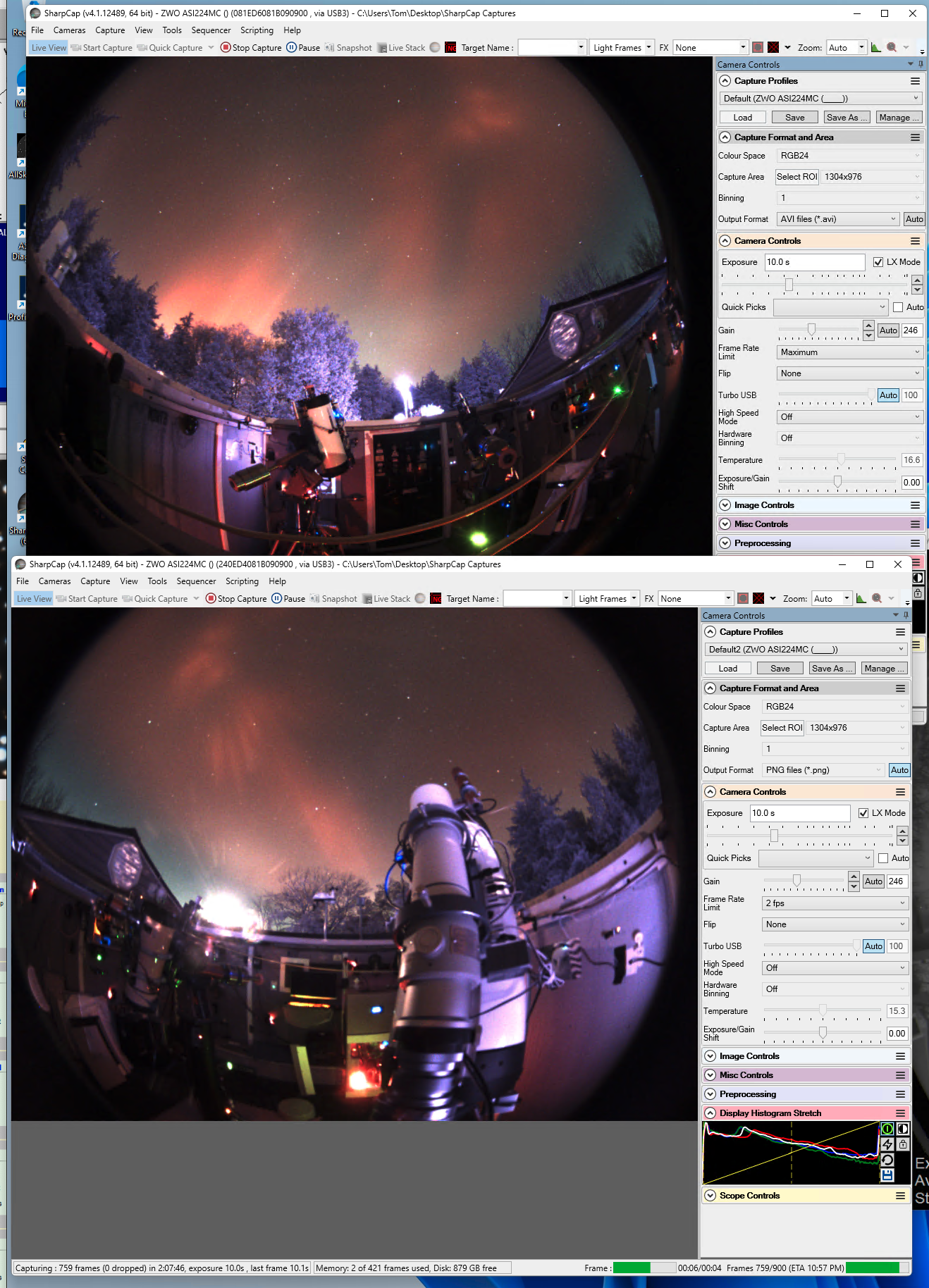Toggle the Turbo USB Auto button in the top window

click(888, 395)
